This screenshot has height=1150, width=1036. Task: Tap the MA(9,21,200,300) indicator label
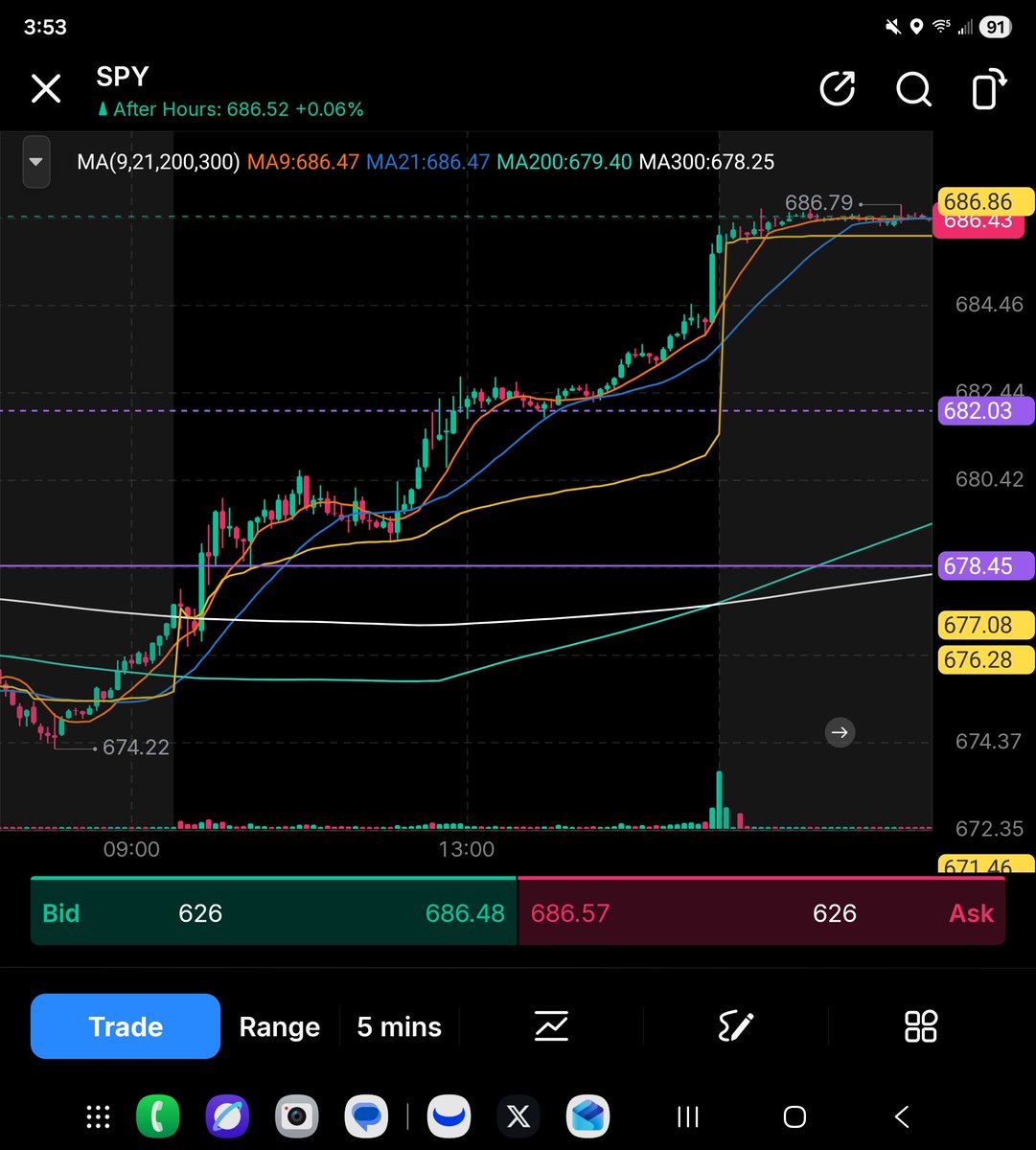click(x=158, y=162)
